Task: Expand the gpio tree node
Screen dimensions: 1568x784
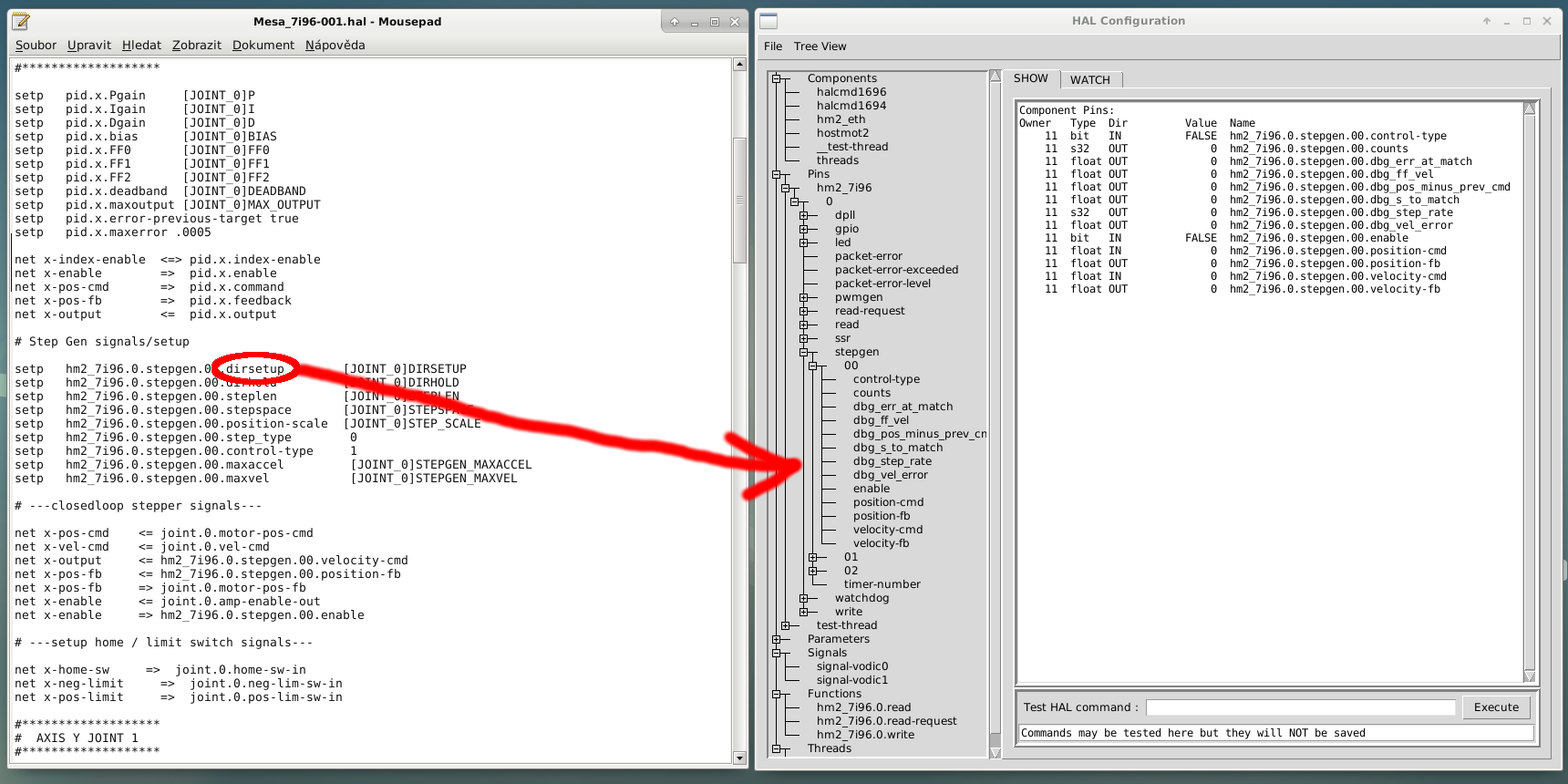Action: [804, 229]
